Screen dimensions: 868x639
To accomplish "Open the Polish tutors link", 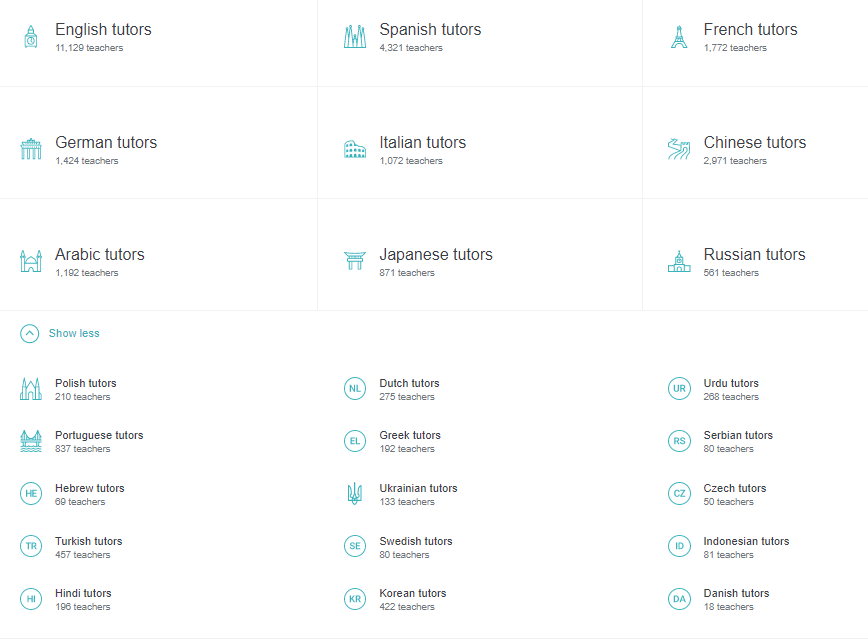I will (85, 383).
